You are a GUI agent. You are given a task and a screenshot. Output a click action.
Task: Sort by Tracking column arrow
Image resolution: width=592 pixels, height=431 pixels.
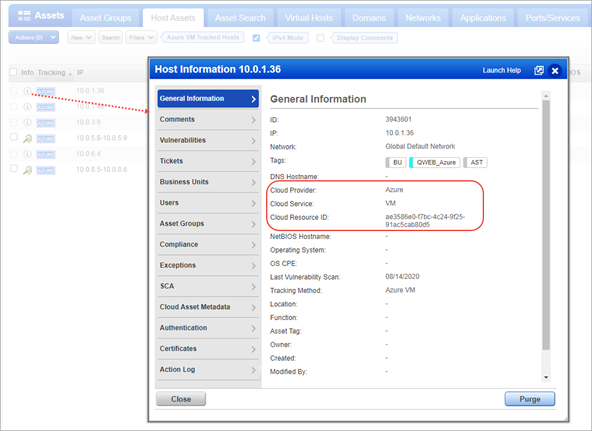pyautogui.click(x=70, y=74)
